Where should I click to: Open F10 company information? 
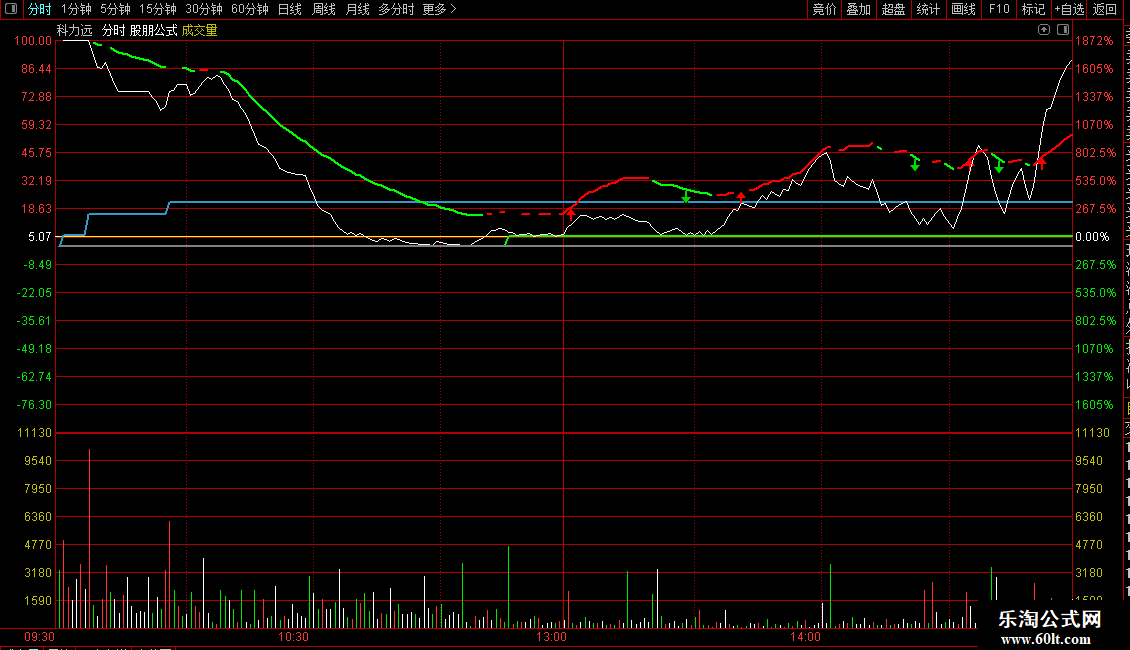[x=999, y=9]
